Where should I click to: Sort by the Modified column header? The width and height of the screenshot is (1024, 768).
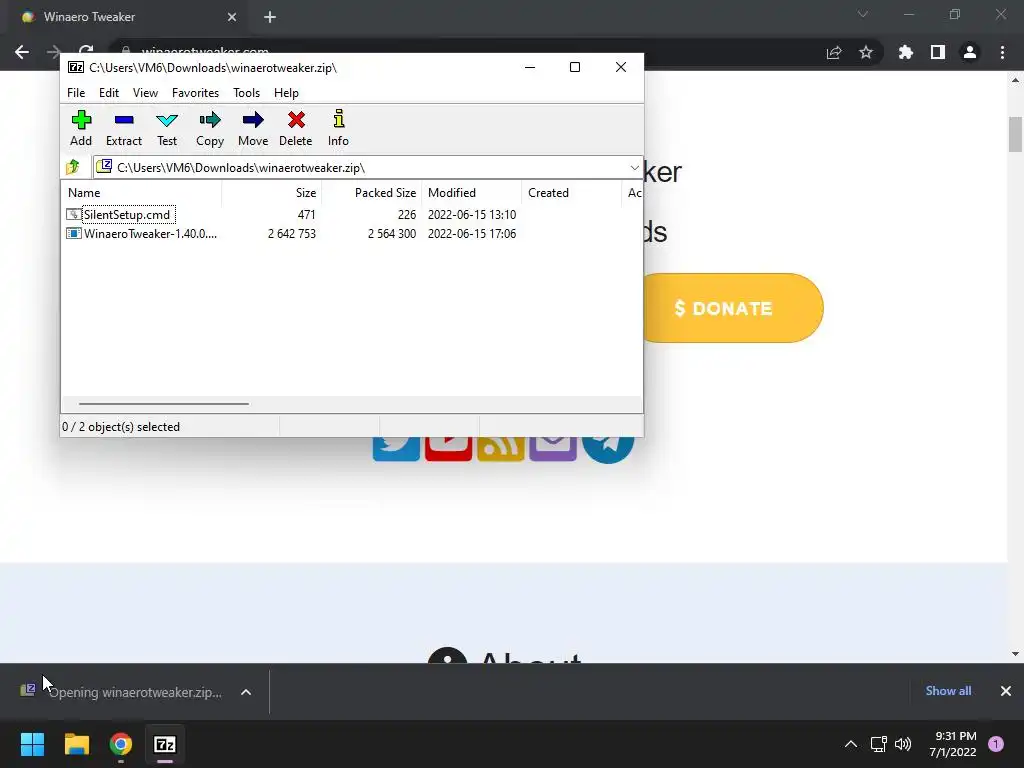pyautogui.click(x=472, y=193)
